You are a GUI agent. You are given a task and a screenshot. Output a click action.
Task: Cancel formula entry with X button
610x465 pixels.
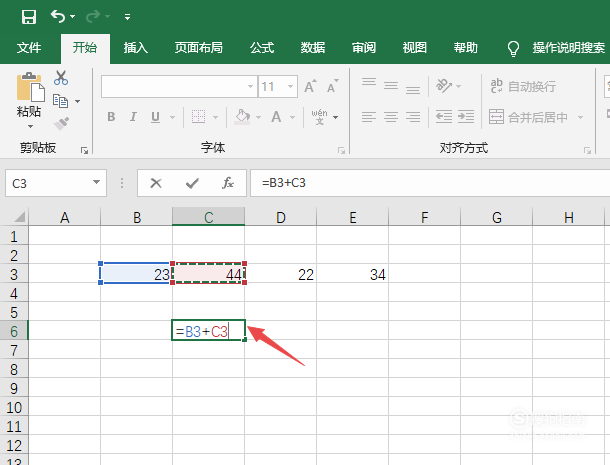156,183
